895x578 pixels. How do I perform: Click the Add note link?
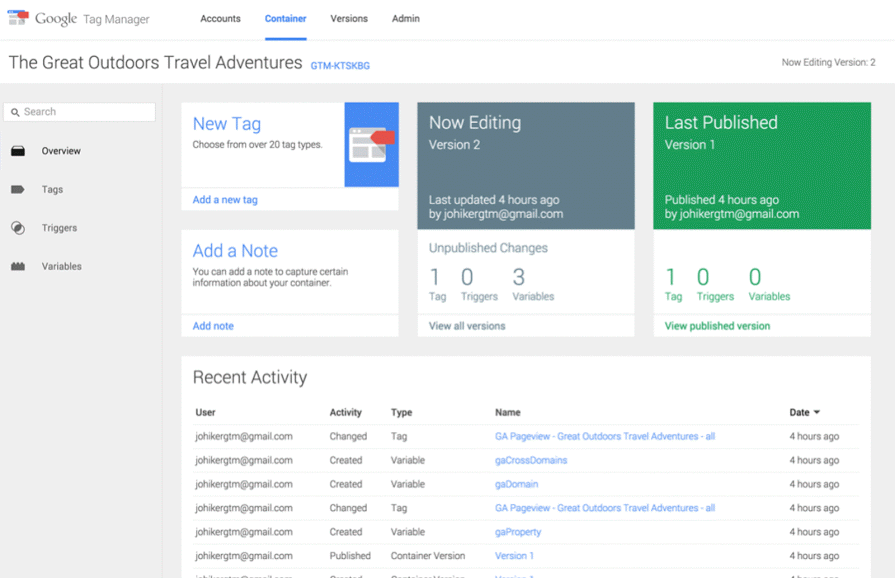tap(213, 326)
